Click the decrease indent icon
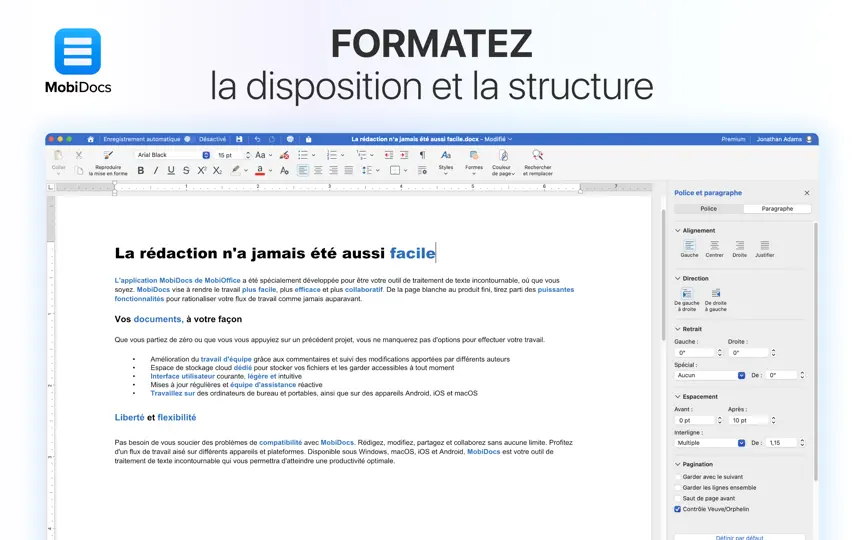Screen dimensions: 864x540 point(388,155)
